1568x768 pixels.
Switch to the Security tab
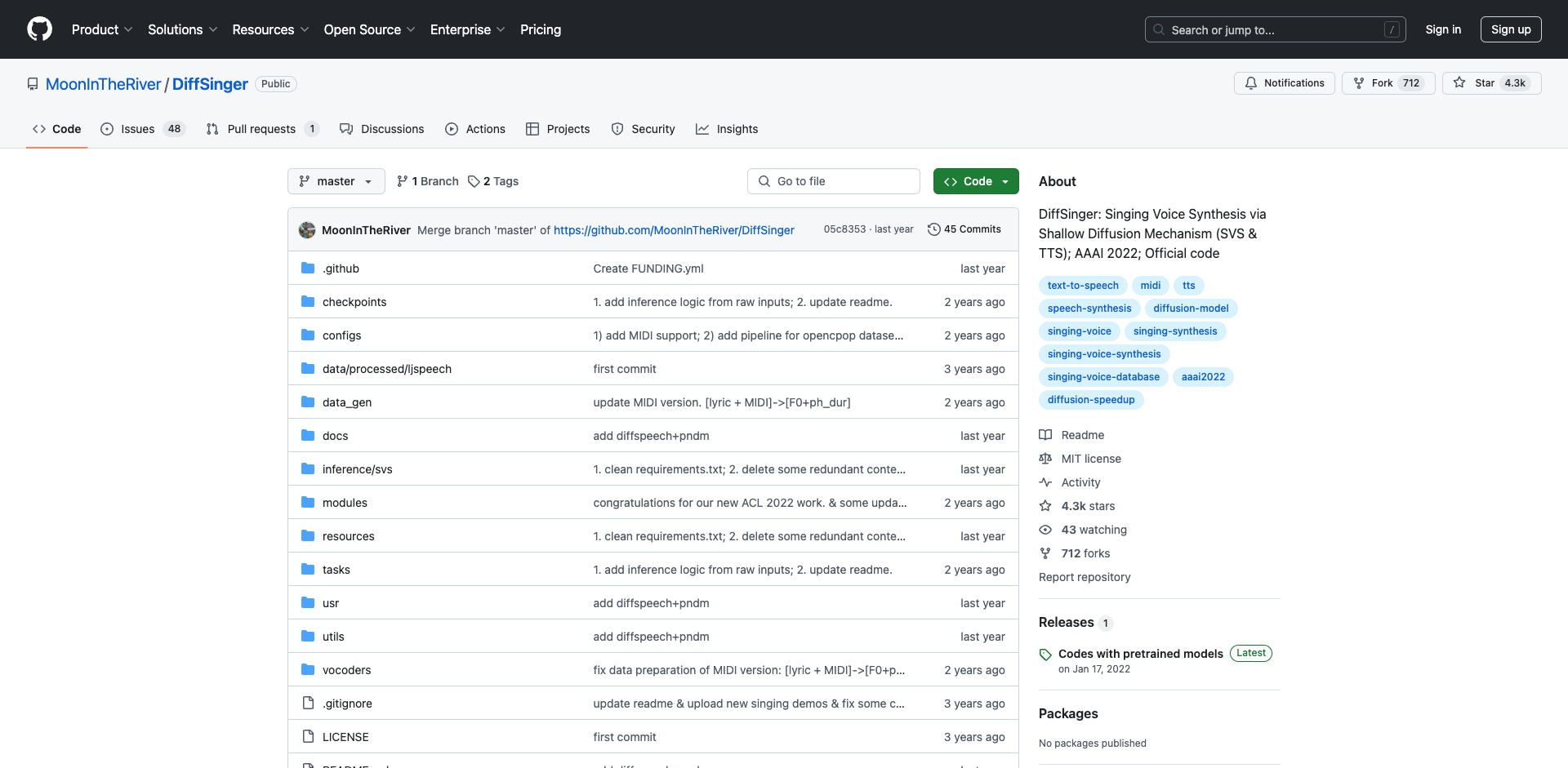click(x=644, y=129)
